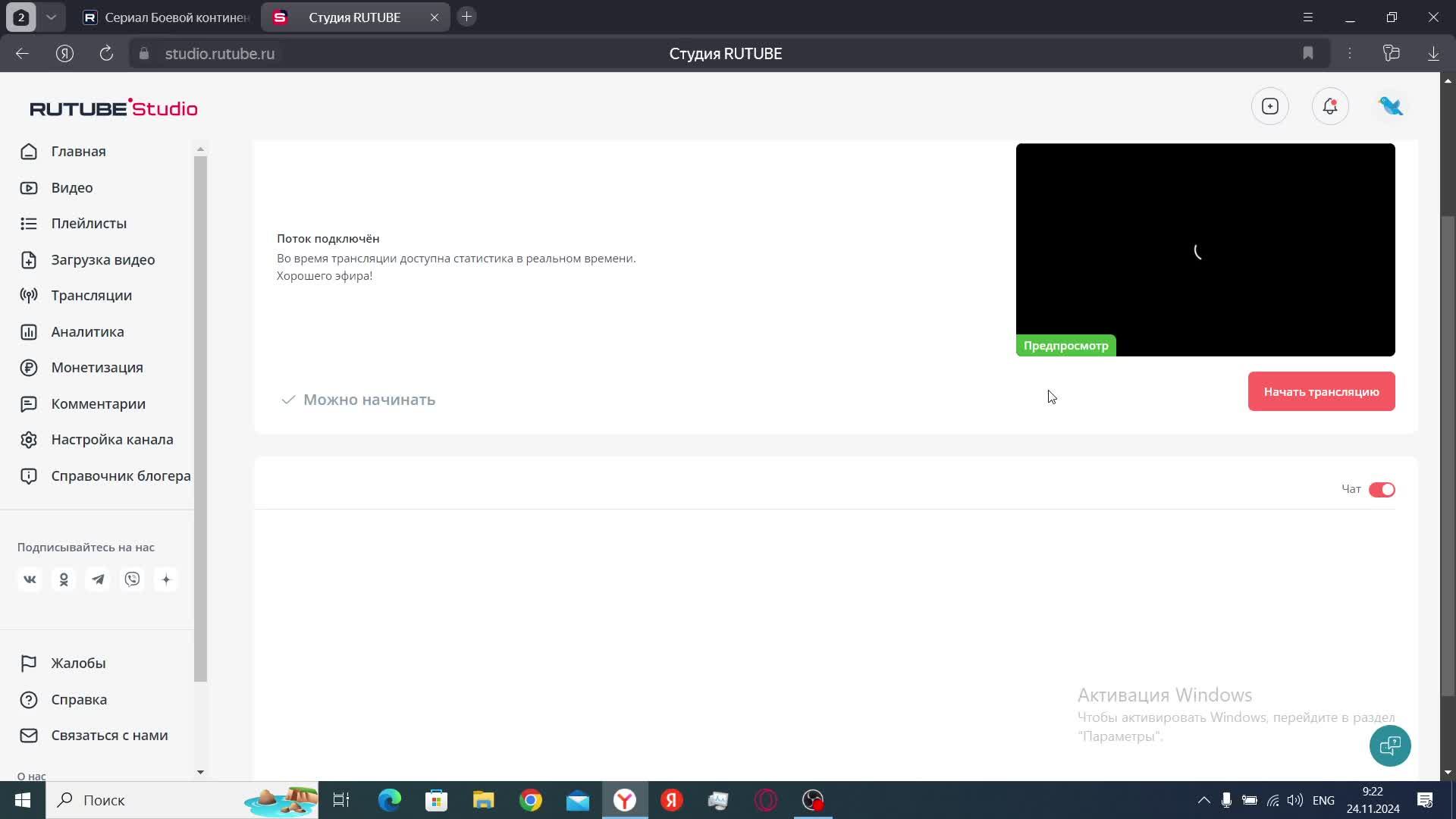This screenshot has width=1456, height=819.
Task: Open notifications bell icon
Action: tap(1330, 106)
